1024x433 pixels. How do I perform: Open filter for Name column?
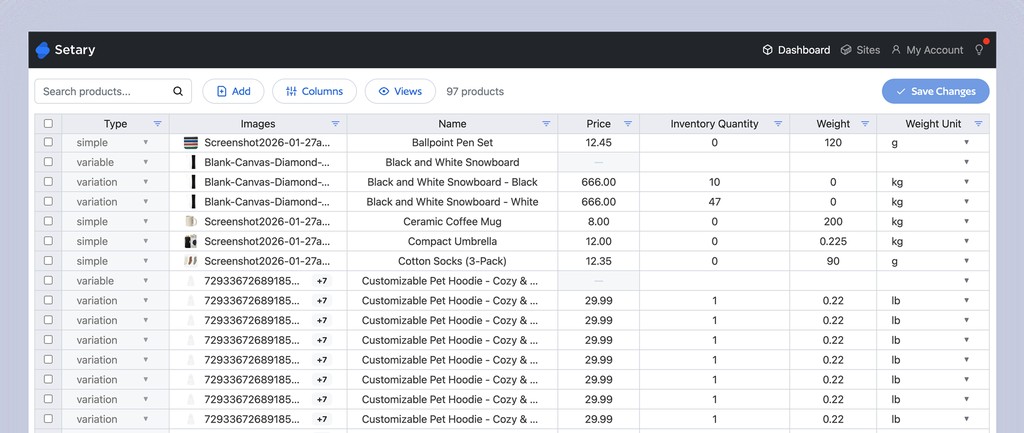point(546,123)
